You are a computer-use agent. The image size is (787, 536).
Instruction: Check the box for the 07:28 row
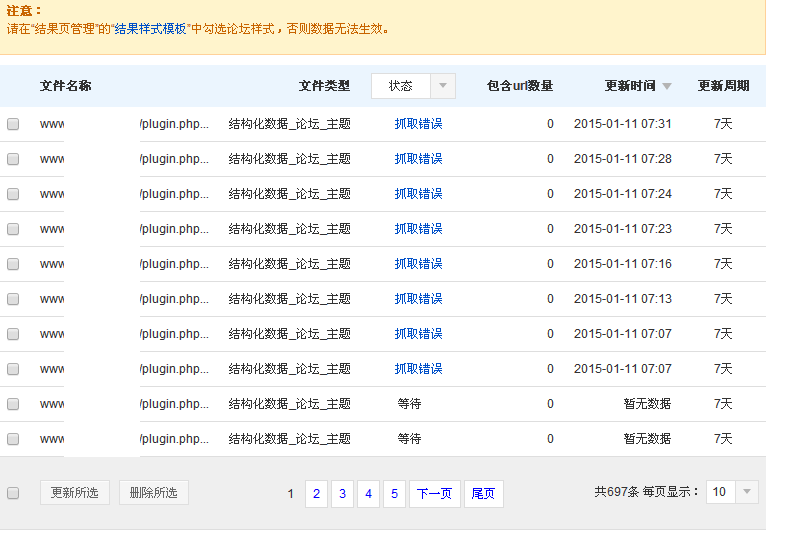(x=13, y=159)
